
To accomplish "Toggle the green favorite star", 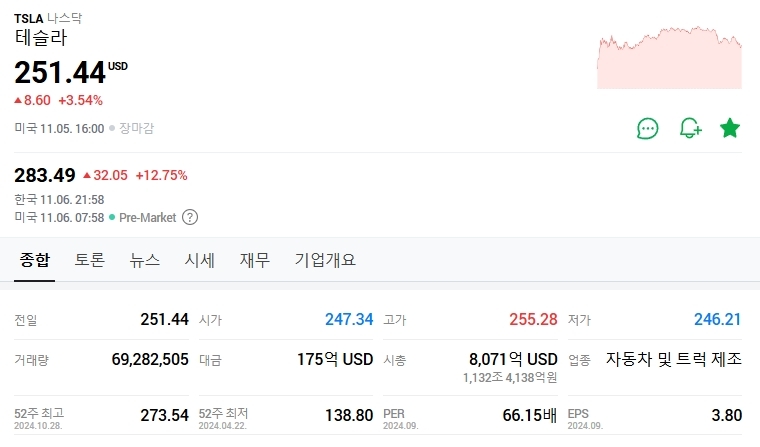I will [729, 128].
